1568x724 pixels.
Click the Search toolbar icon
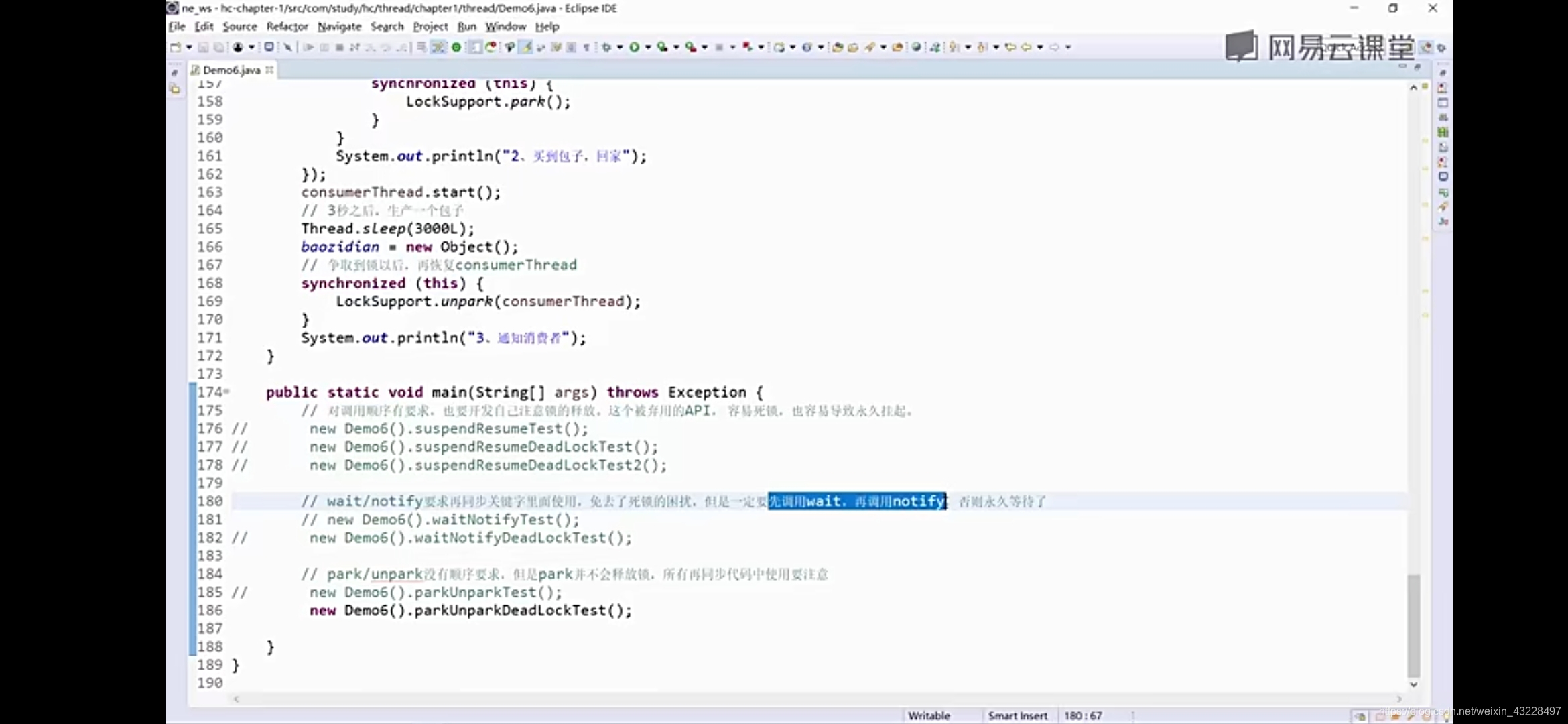[x=870, y=47]
